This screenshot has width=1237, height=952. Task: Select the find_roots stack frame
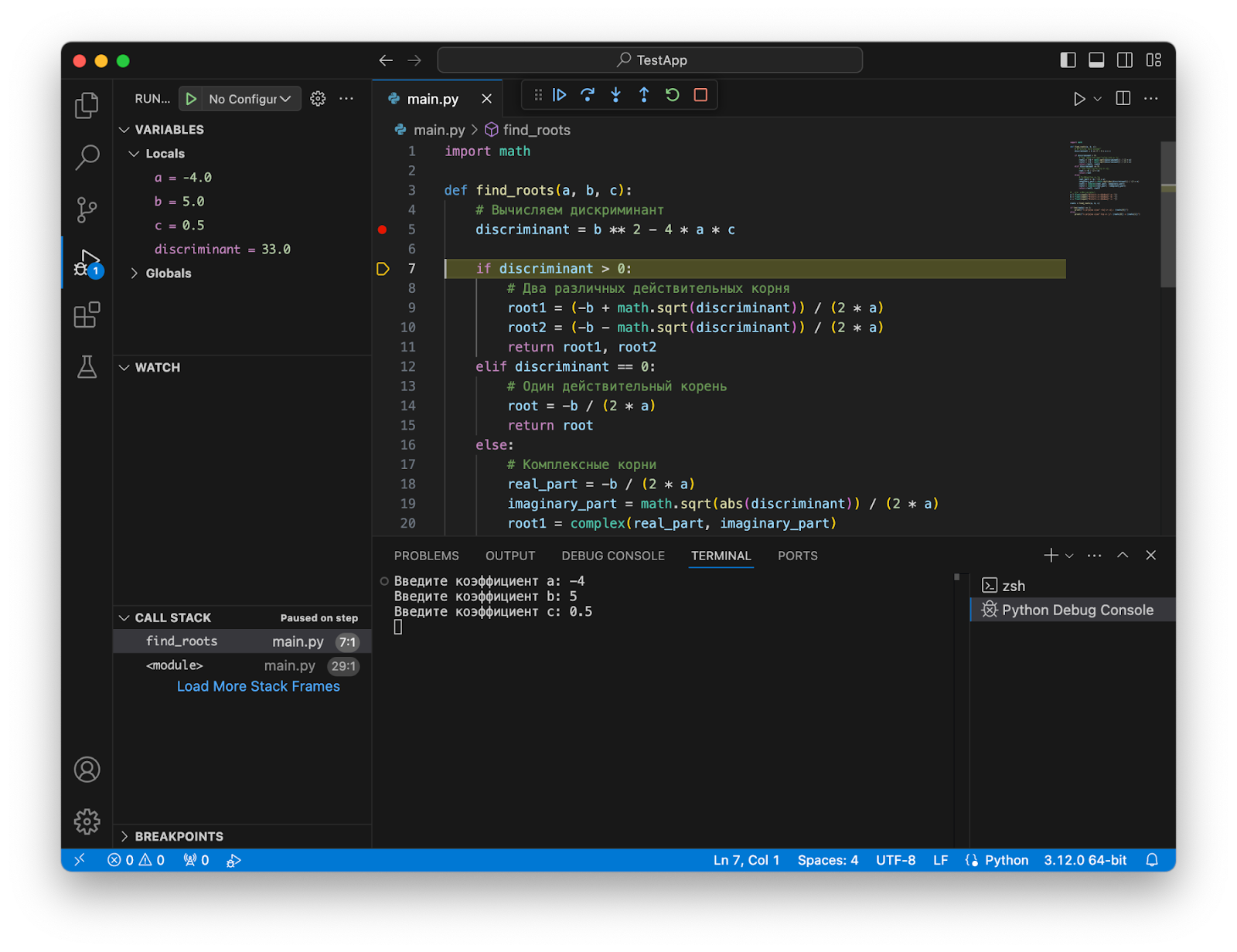tap(242, 641)
